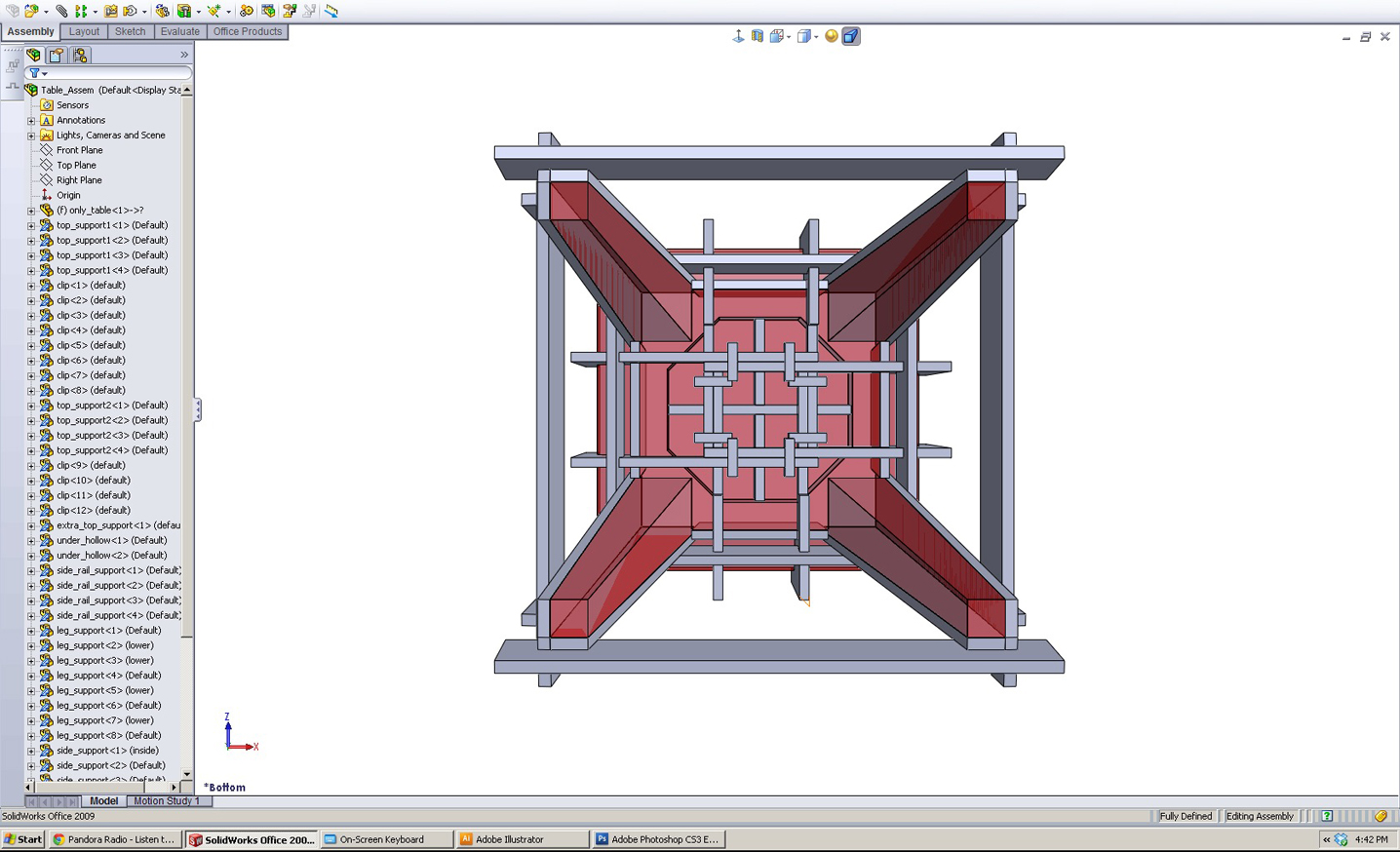Click the Move Component icon
This screenshot has height=852, width=1400.
pyautogui.click(x=130, y=11)
